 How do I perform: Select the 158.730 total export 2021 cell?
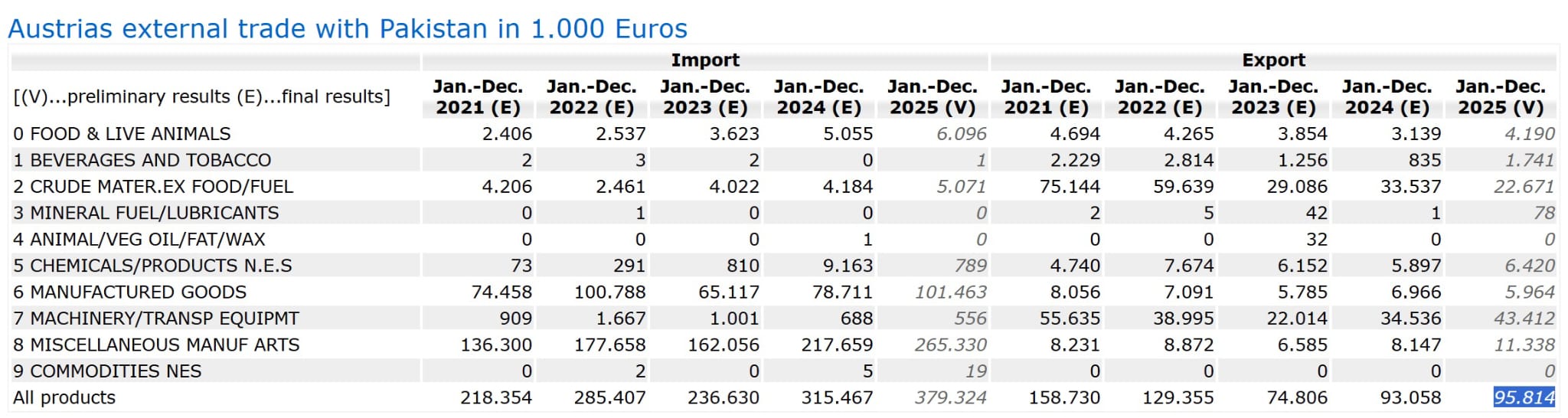(x=1069, y=397)
